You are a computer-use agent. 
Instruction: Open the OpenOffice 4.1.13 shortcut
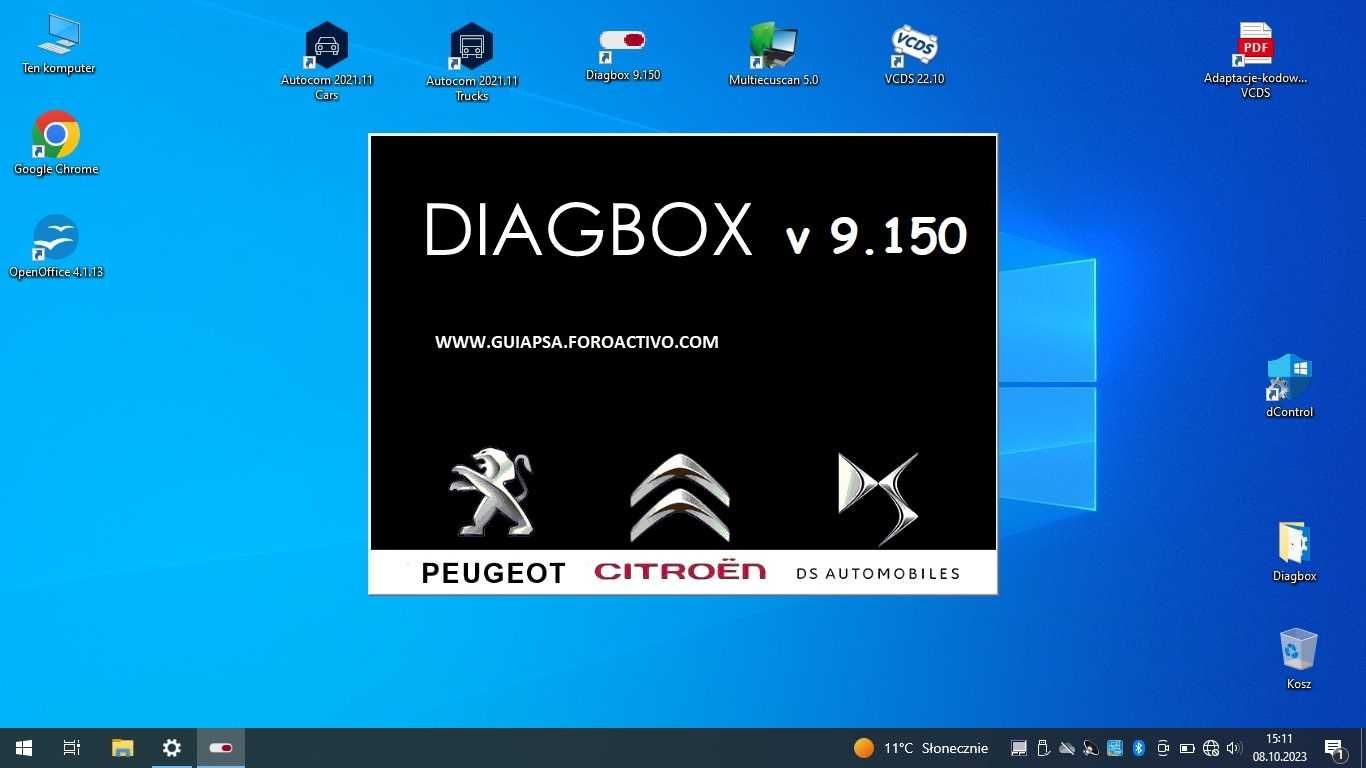click(x=56, y=247)
